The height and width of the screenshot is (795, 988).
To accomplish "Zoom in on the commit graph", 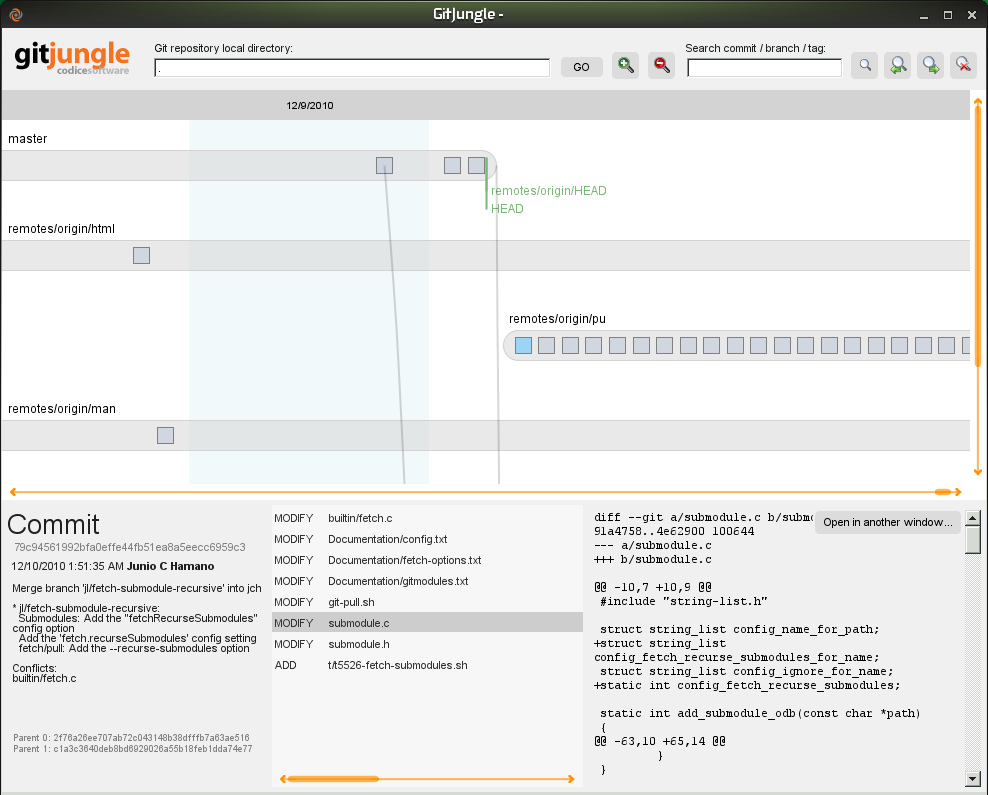I will (626, 66).
